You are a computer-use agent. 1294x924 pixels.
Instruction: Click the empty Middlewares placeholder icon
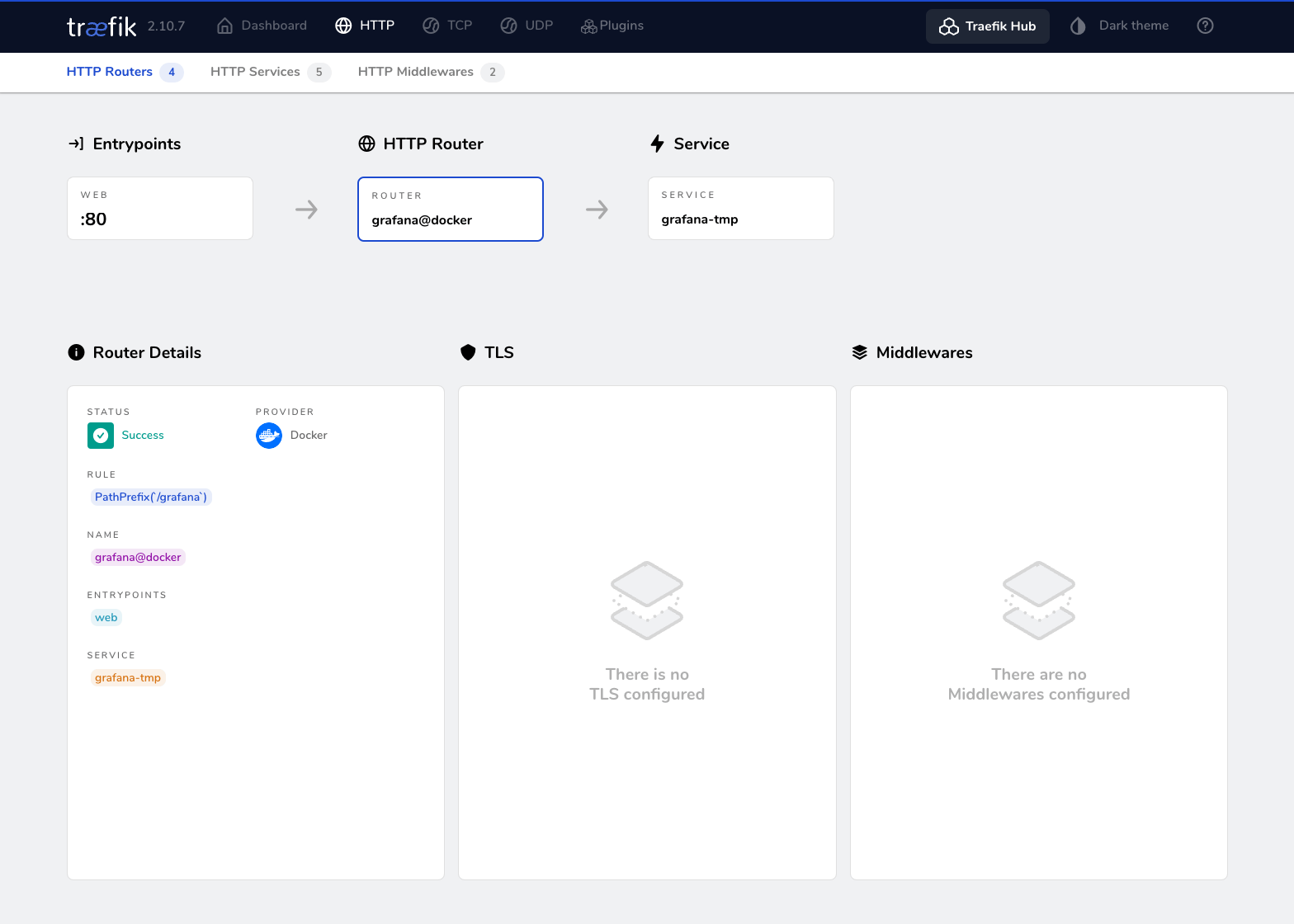1039,601
